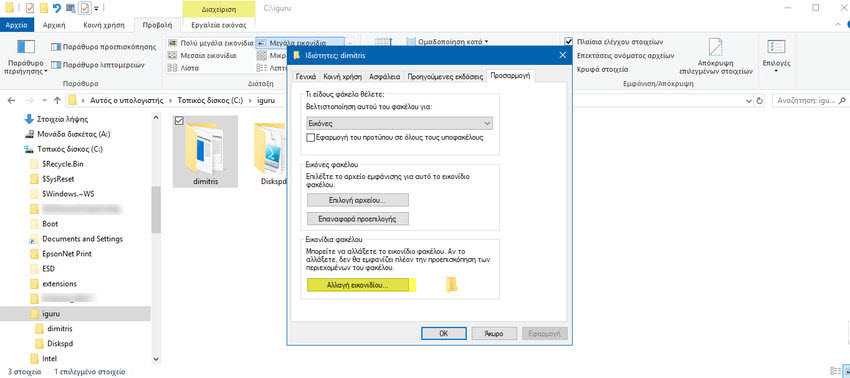Open the Εργαλεία εικόνας ribbon tab
The width and height of the screenshot is (850, 378).
point(219,25)
